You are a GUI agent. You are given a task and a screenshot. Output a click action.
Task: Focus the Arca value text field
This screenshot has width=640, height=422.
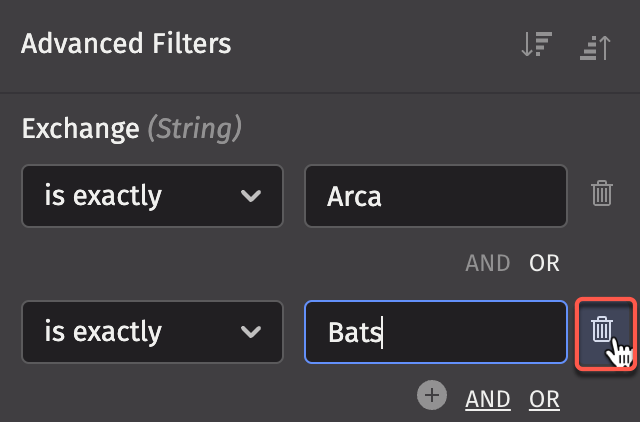pyautogui.click(x=436, y=196)
